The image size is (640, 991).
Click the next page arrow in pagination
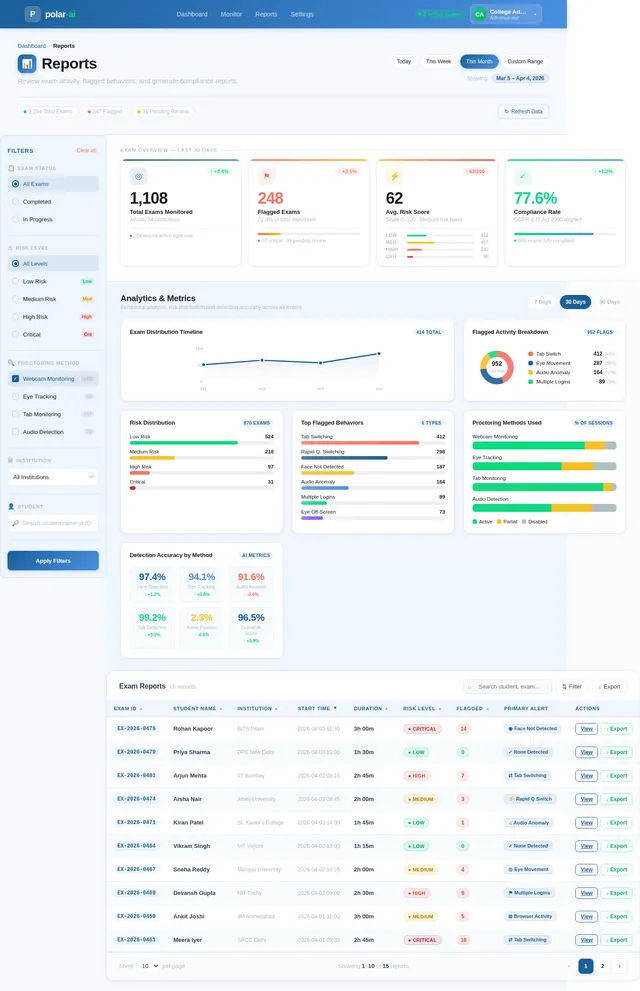click(x=619, y=966)
